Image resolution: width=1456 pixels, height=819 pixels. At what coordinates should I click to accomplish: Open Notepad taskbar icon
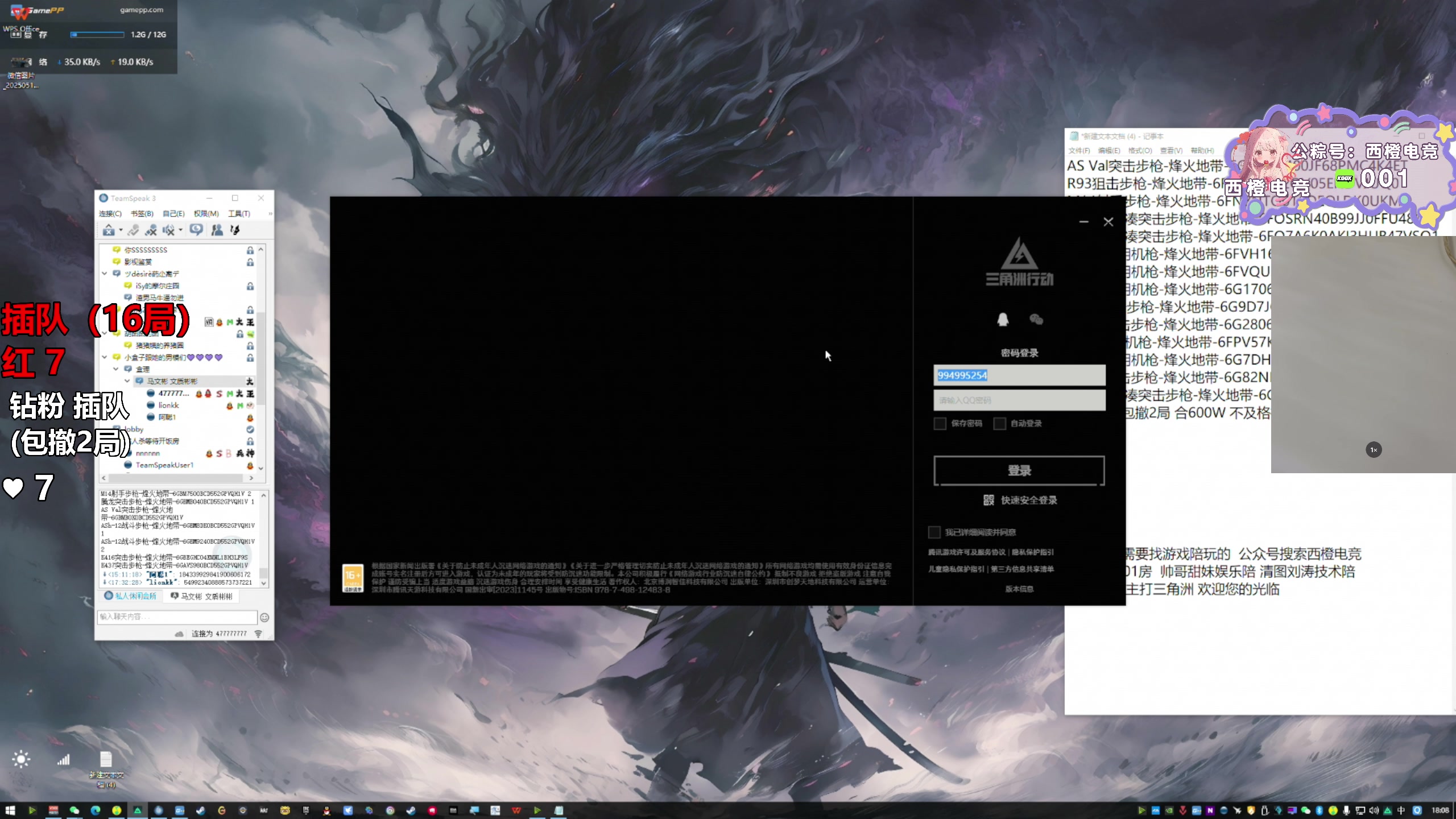pos(559,810)
